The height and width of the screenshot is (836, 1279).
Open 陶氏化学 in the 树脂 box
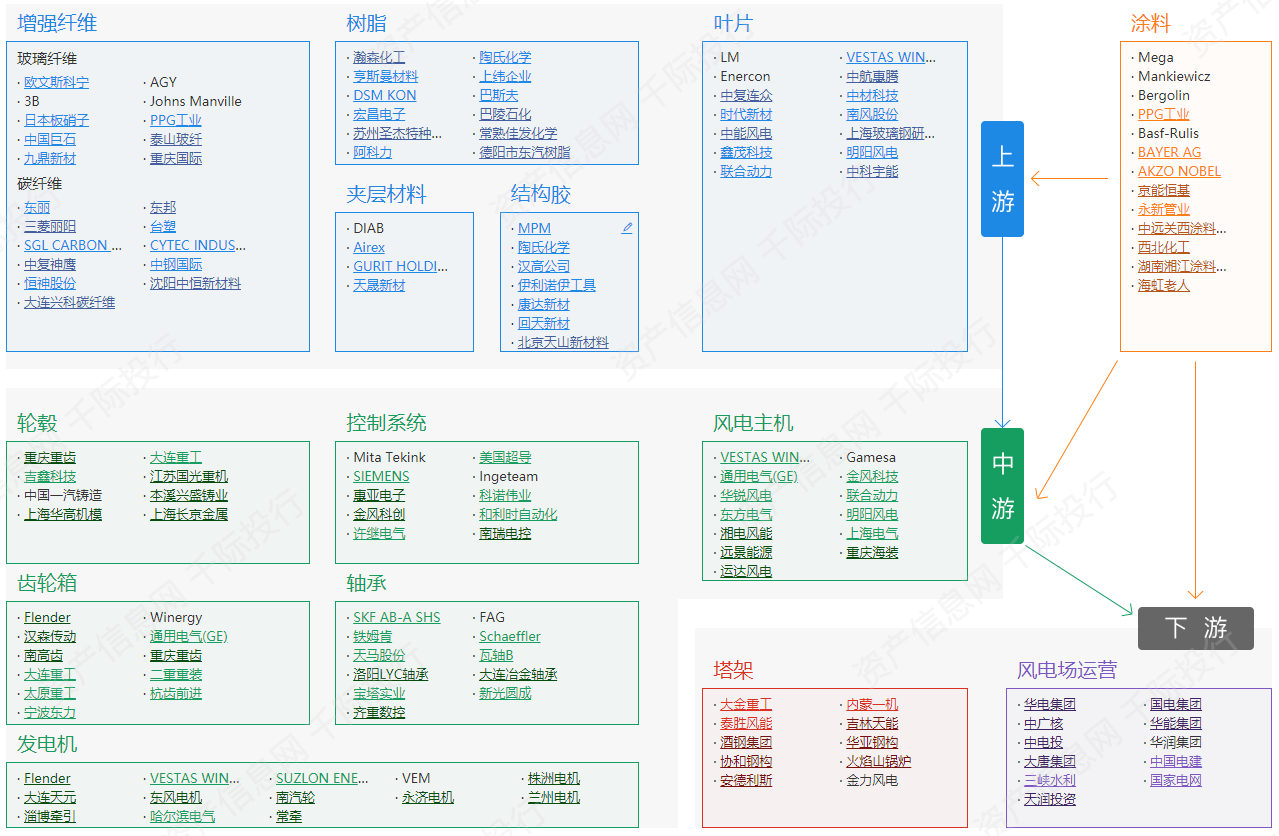505,57
